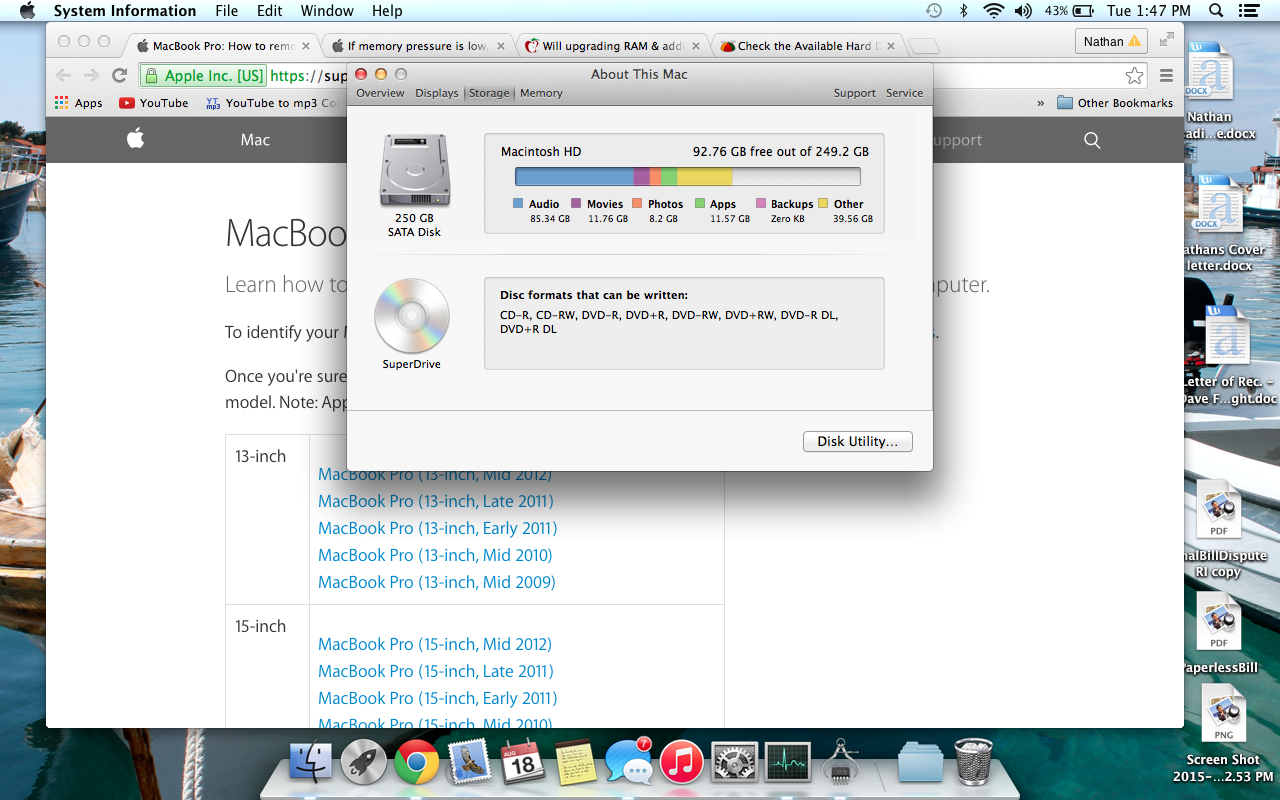Click the Chrome address bar
Screen dimensions: 1280x800
coord(640,76)
